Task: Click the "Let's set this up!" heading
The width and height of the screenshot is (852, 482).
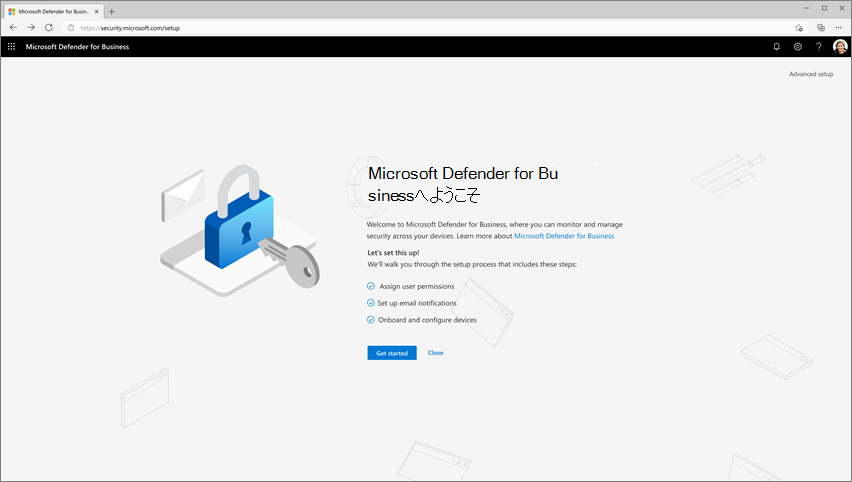Action: click(393, 253)
